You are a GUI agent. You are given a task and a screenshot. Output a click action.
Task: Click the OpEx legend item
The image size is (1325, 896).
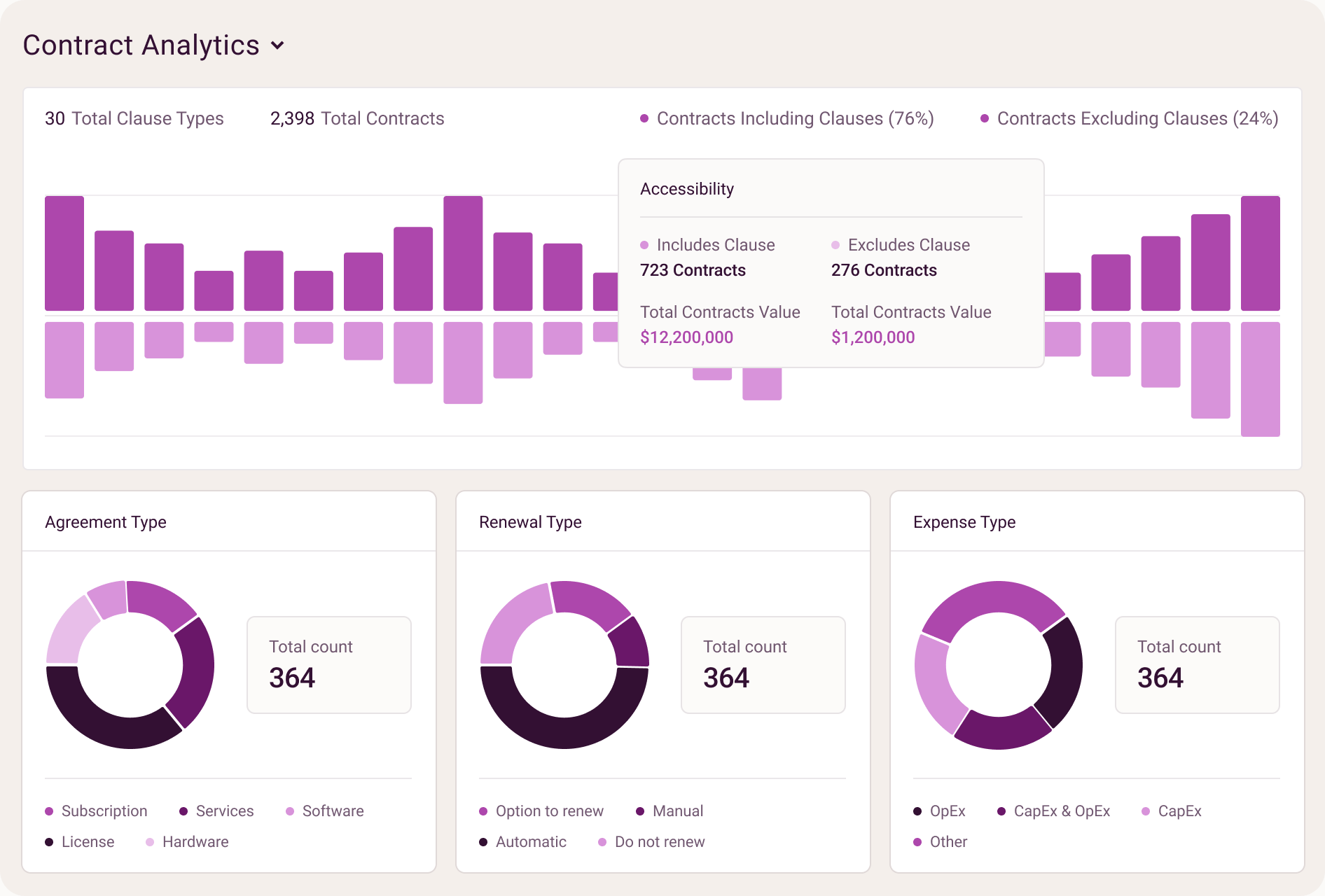point(939,811)
